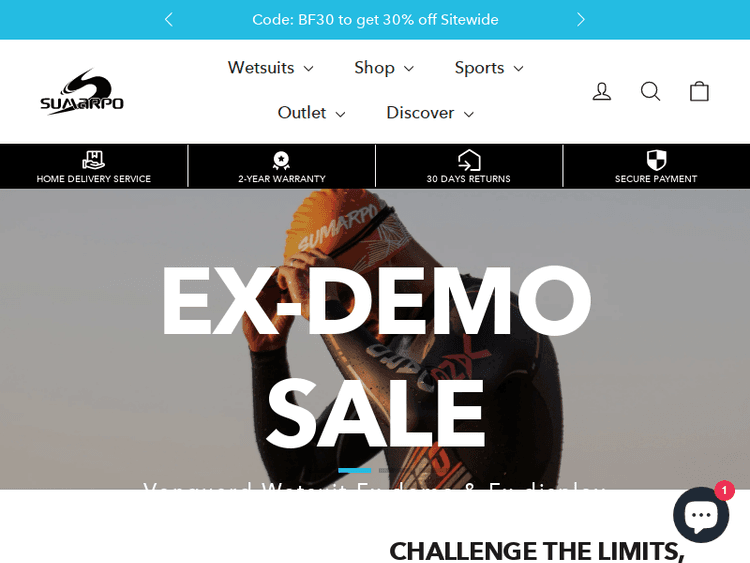Click the BF30 promo code announcement text

click(375, 20)
